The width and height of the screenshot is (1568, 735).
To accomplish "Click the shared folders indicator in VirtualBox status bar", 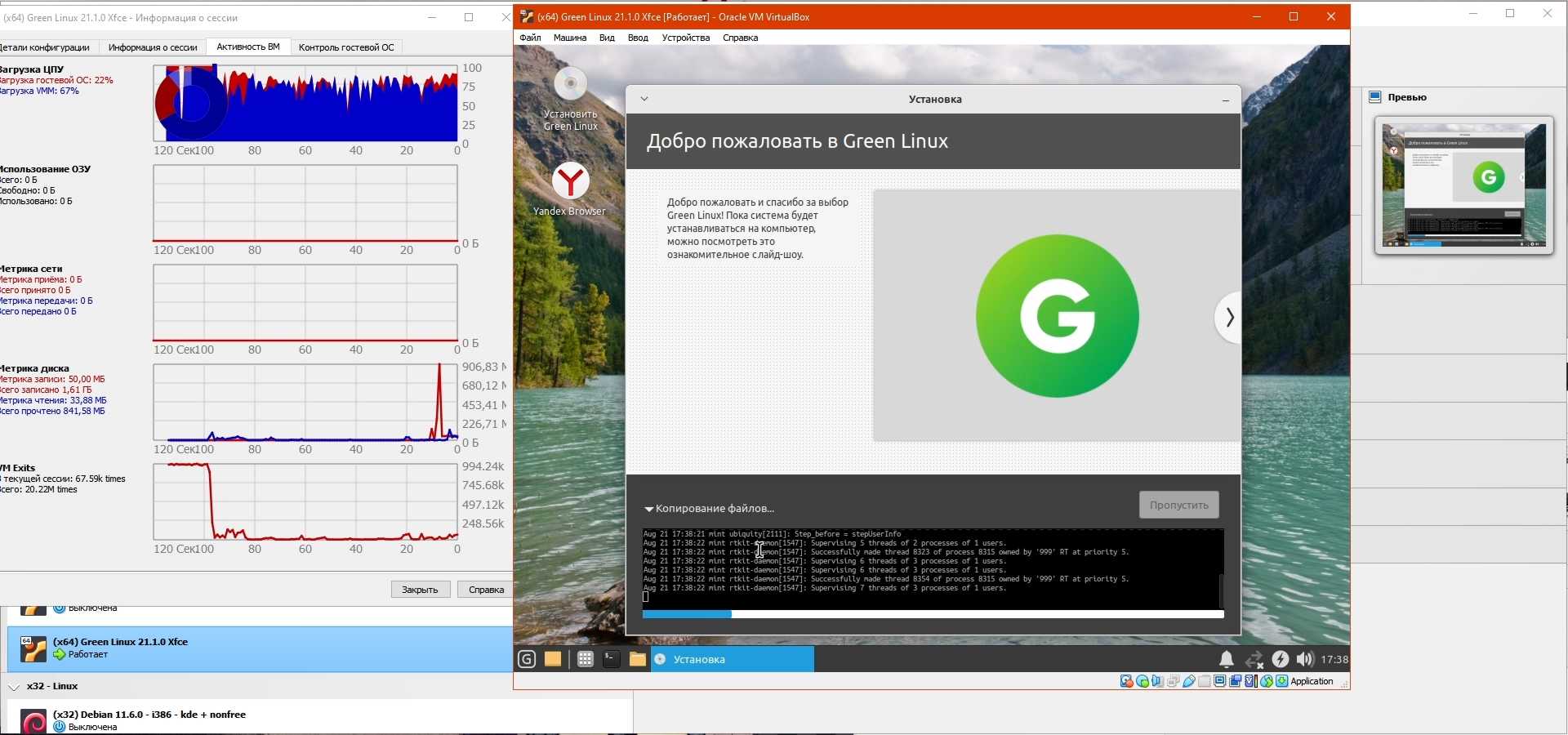I will pos(1205,681).
